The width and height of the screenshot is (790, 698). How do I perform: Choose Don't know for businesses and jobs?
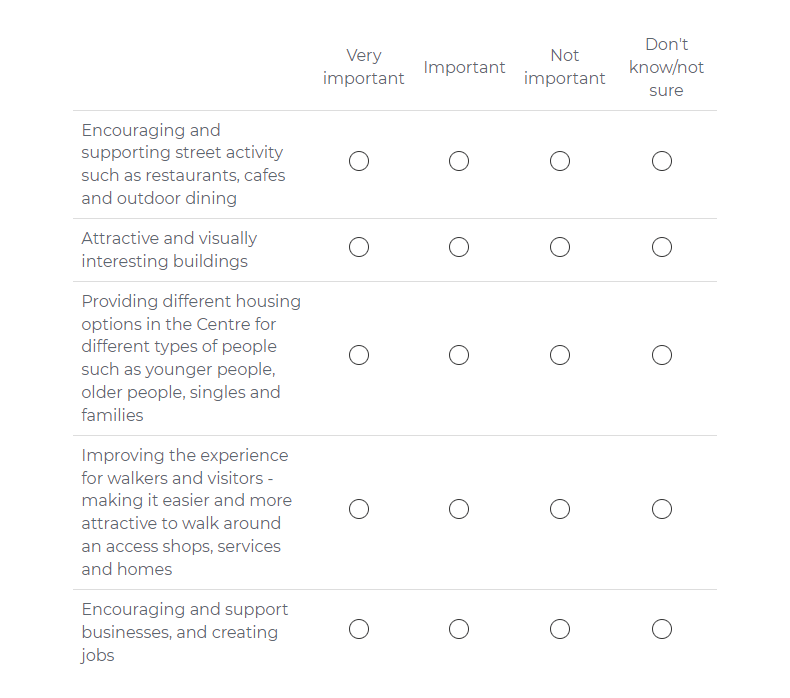coord(661,629)
